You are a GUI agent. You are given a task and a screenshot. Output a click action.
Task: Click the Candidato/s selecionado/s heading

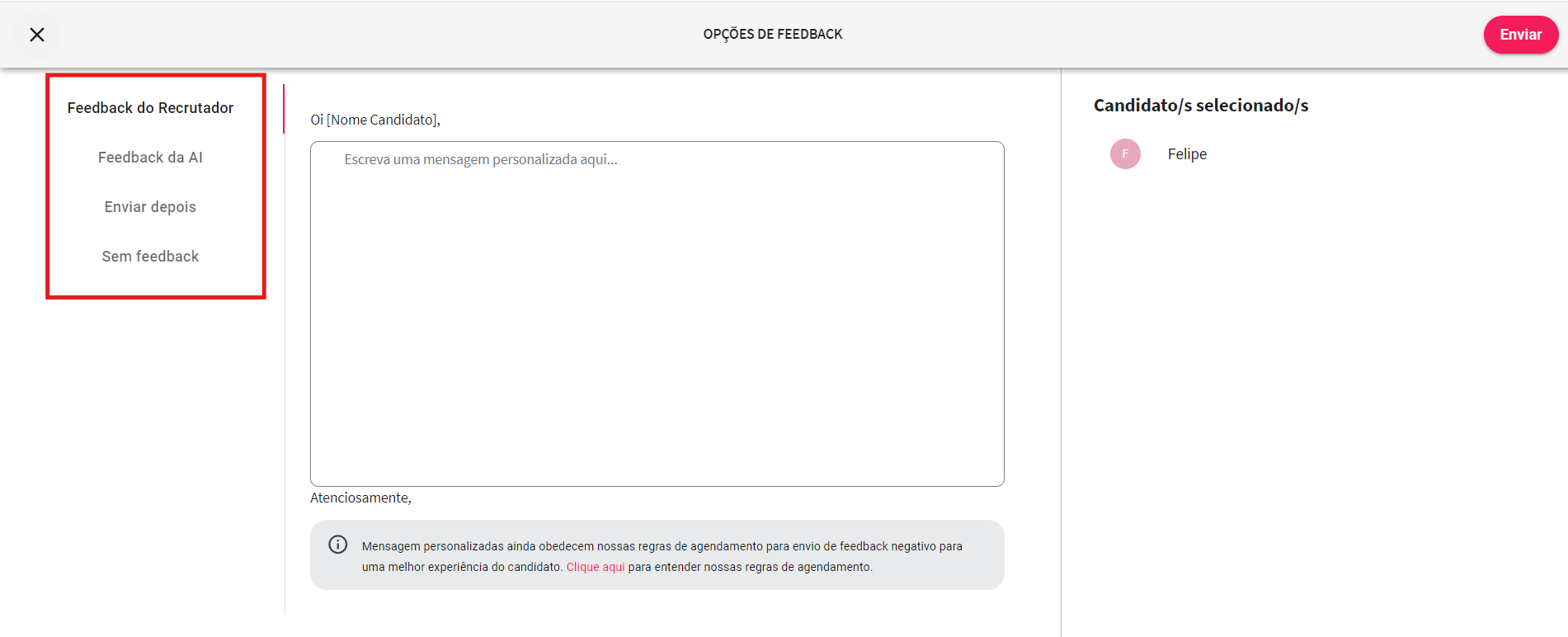click(x=1200, y=106)
